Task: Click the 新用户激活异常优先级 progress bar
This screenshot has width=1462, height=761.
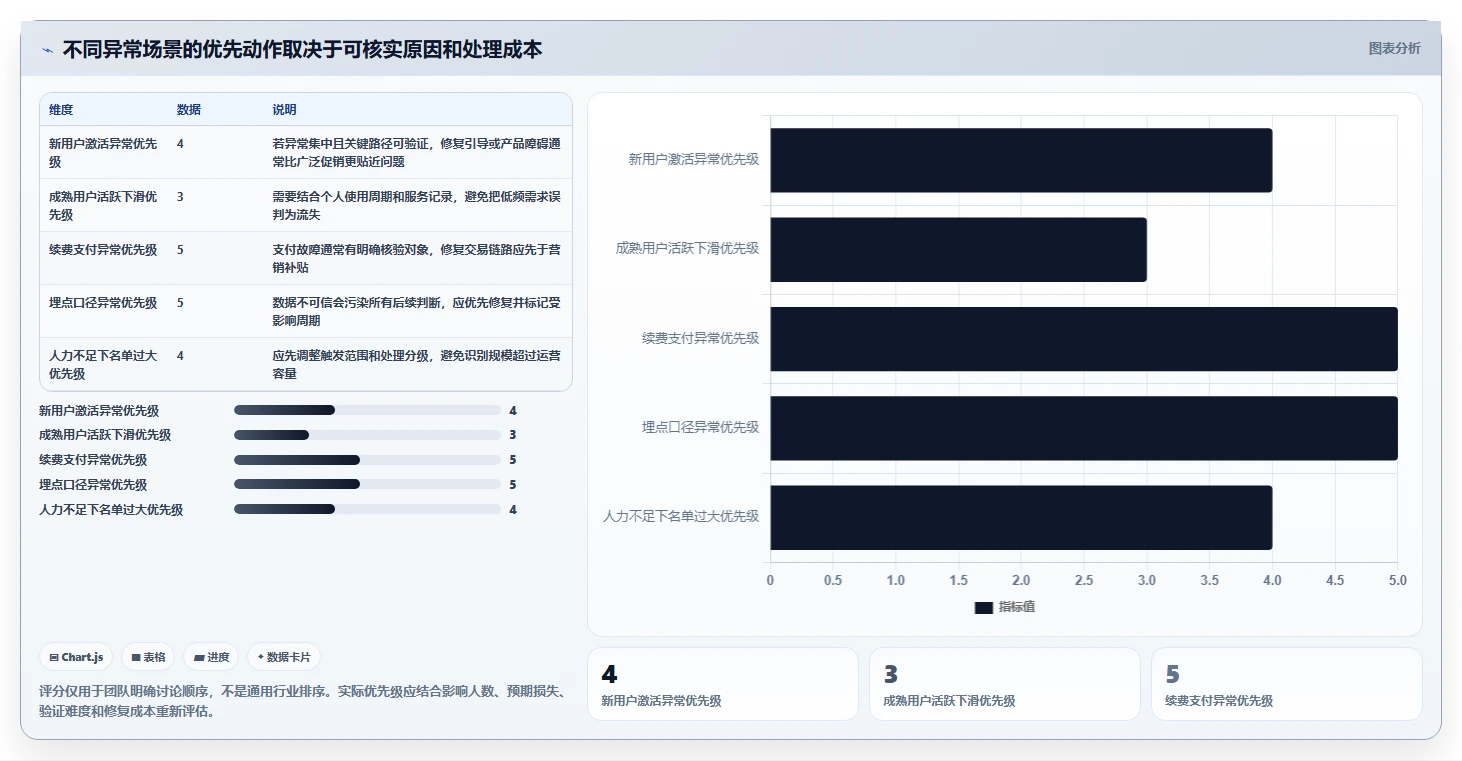Action: (x=367, y=410)
